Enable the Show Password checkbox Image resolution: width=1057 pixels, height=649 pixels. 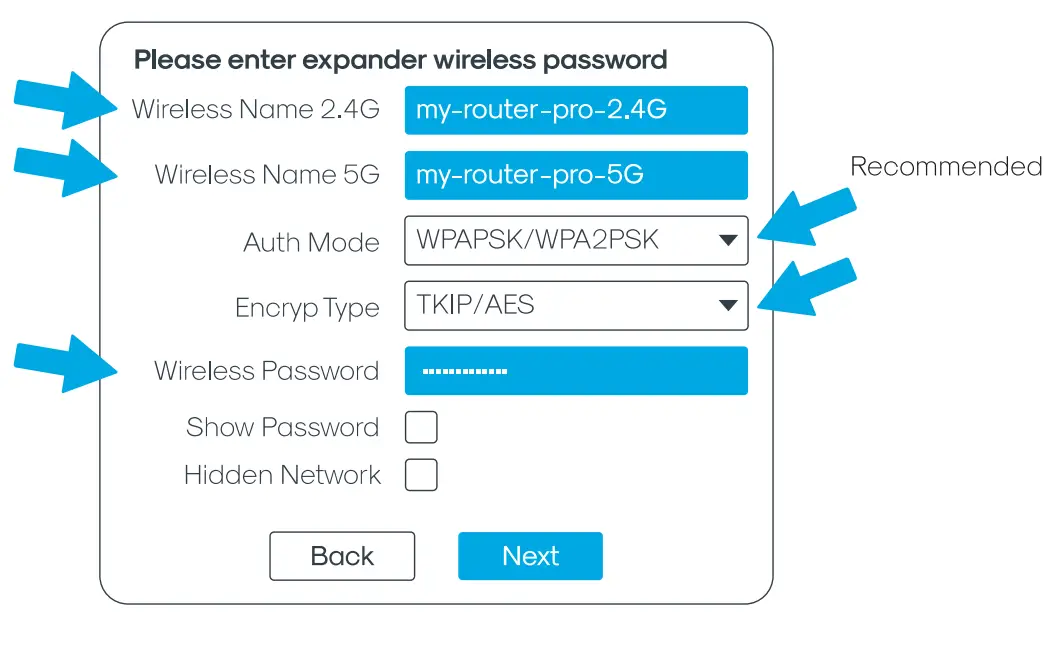421,428
